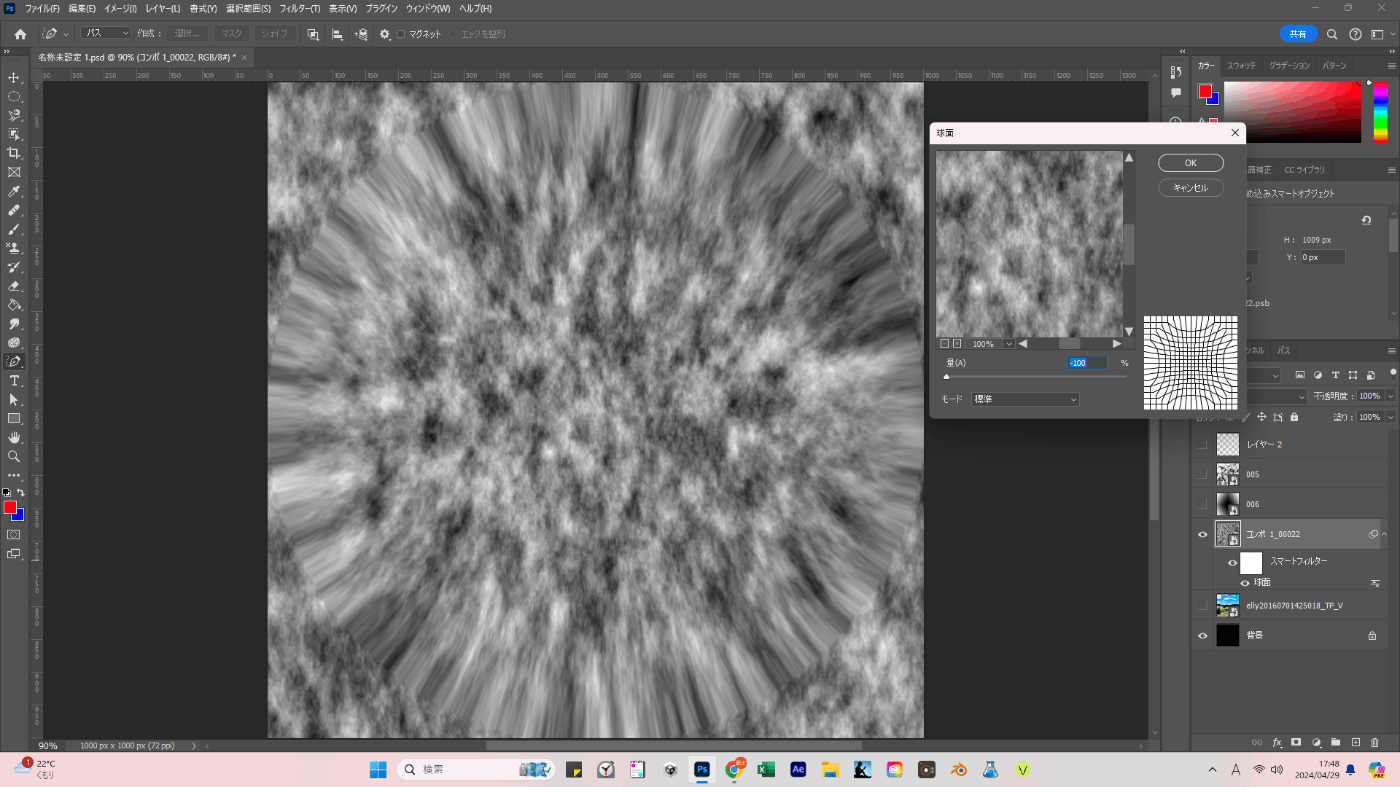Launch Excel from the taskbar
Screen dimensions: 1400x787
click(766, 770)
